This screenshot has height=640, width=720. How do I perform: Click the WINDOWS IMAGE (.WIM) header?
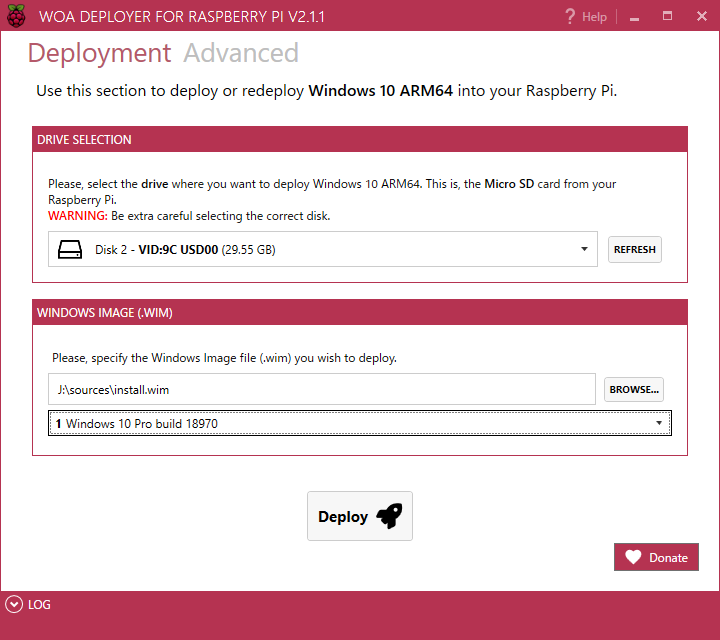click(x=360, y=312)
